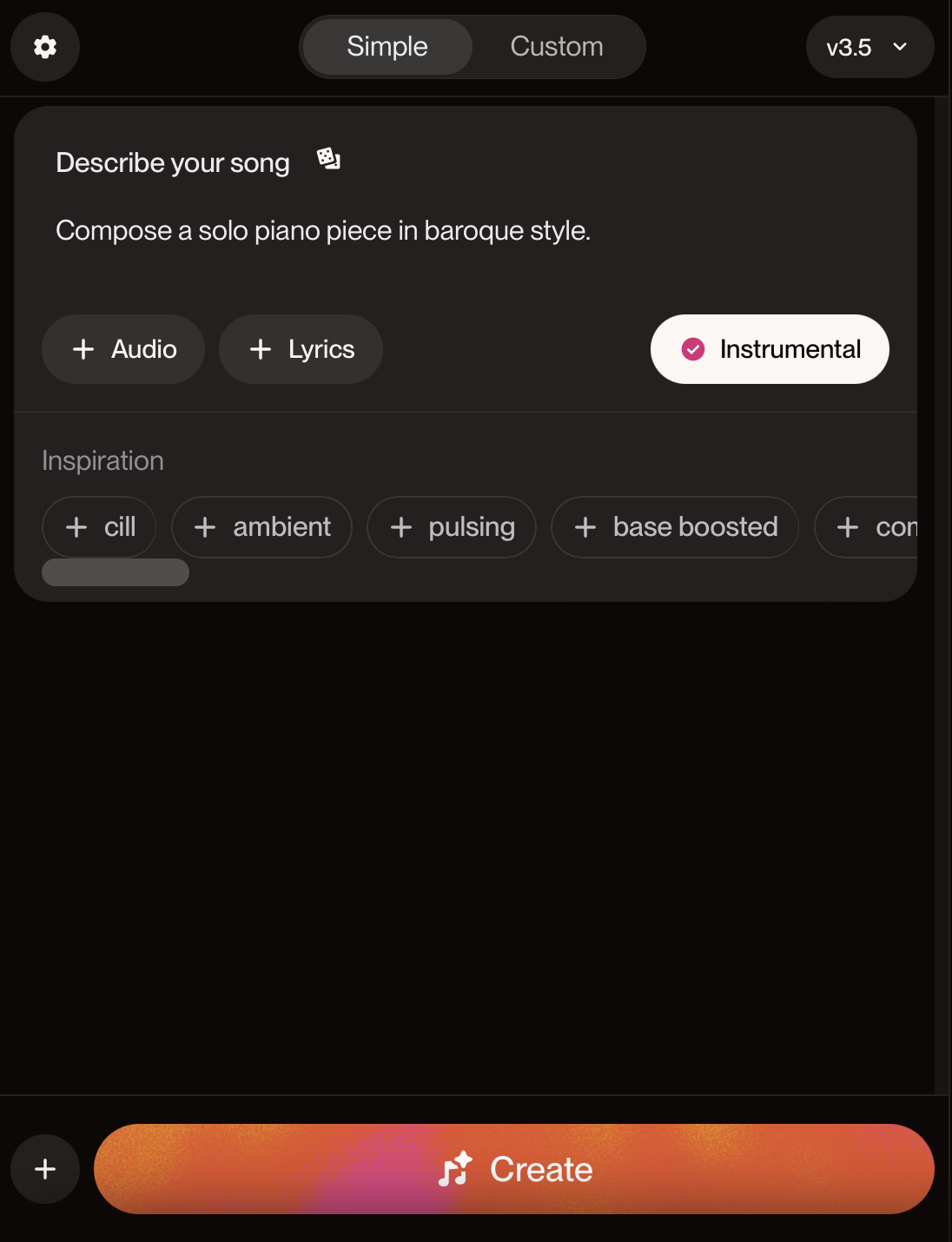Toggle the Instrumental option off
Screen dimensions: 952x1242
(770, 349)
